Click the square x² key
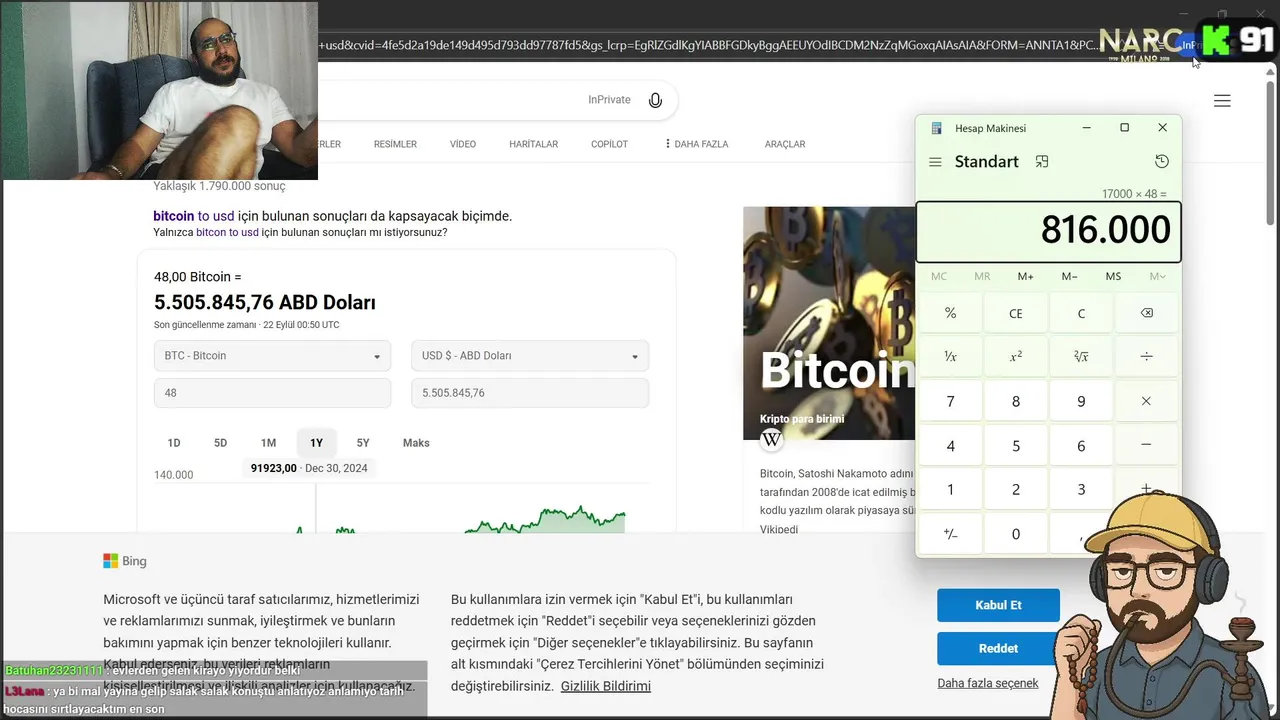The width and height of the screenshot is (1280, 720). pos(1016,357)
